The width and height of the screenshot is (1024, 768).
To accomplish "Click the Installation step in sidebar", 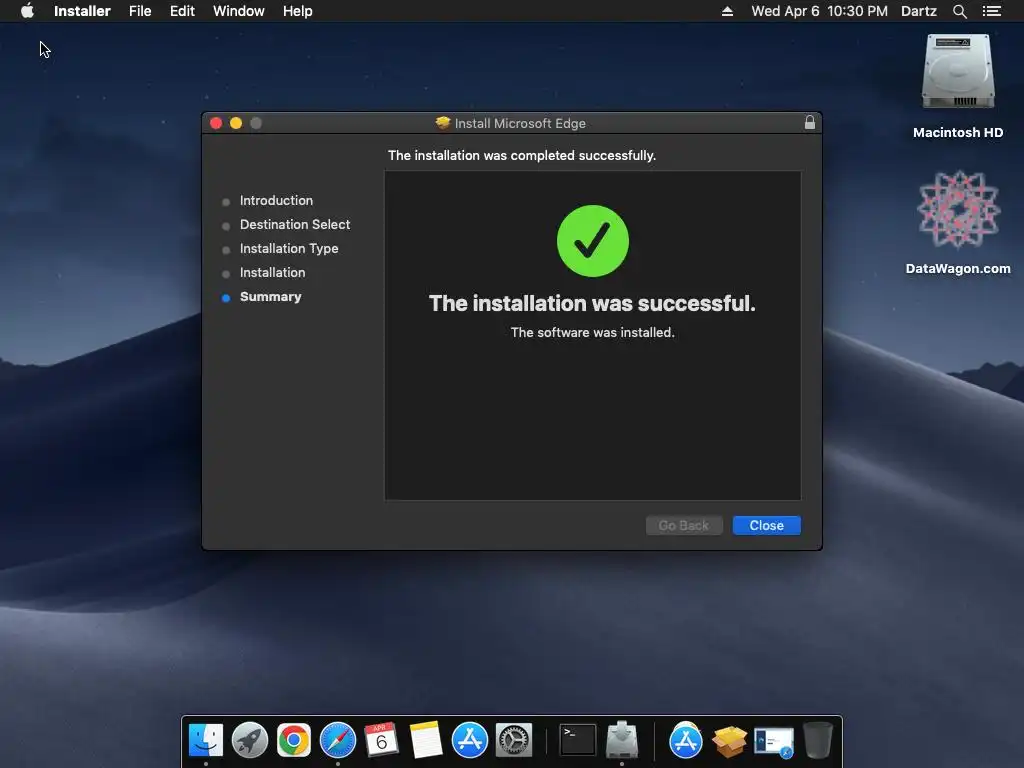I will coord(272,272).
